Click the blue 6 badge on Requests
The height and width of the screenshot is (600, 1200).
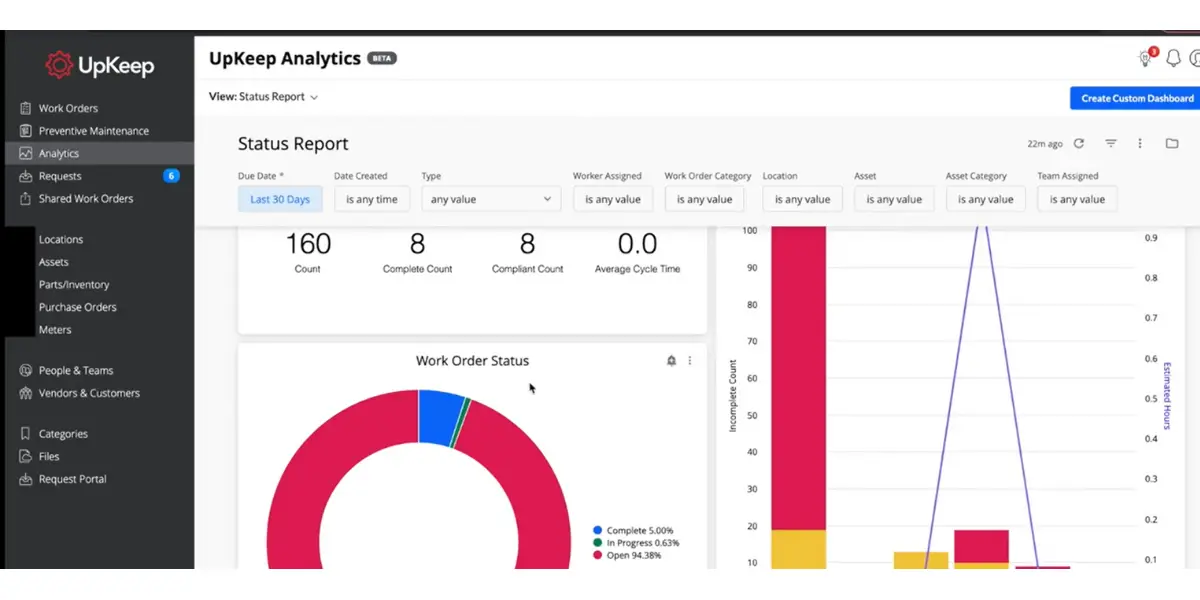coord(171,176)
